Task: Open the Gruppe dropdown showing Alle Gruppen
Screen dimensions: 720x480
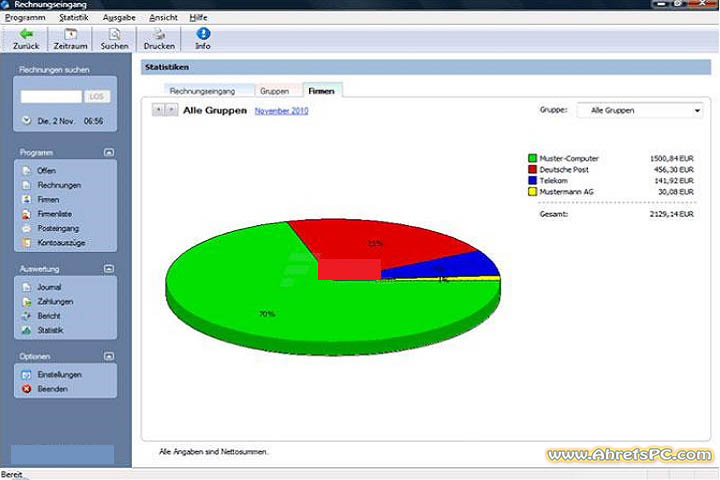Action: click(640, 110)
